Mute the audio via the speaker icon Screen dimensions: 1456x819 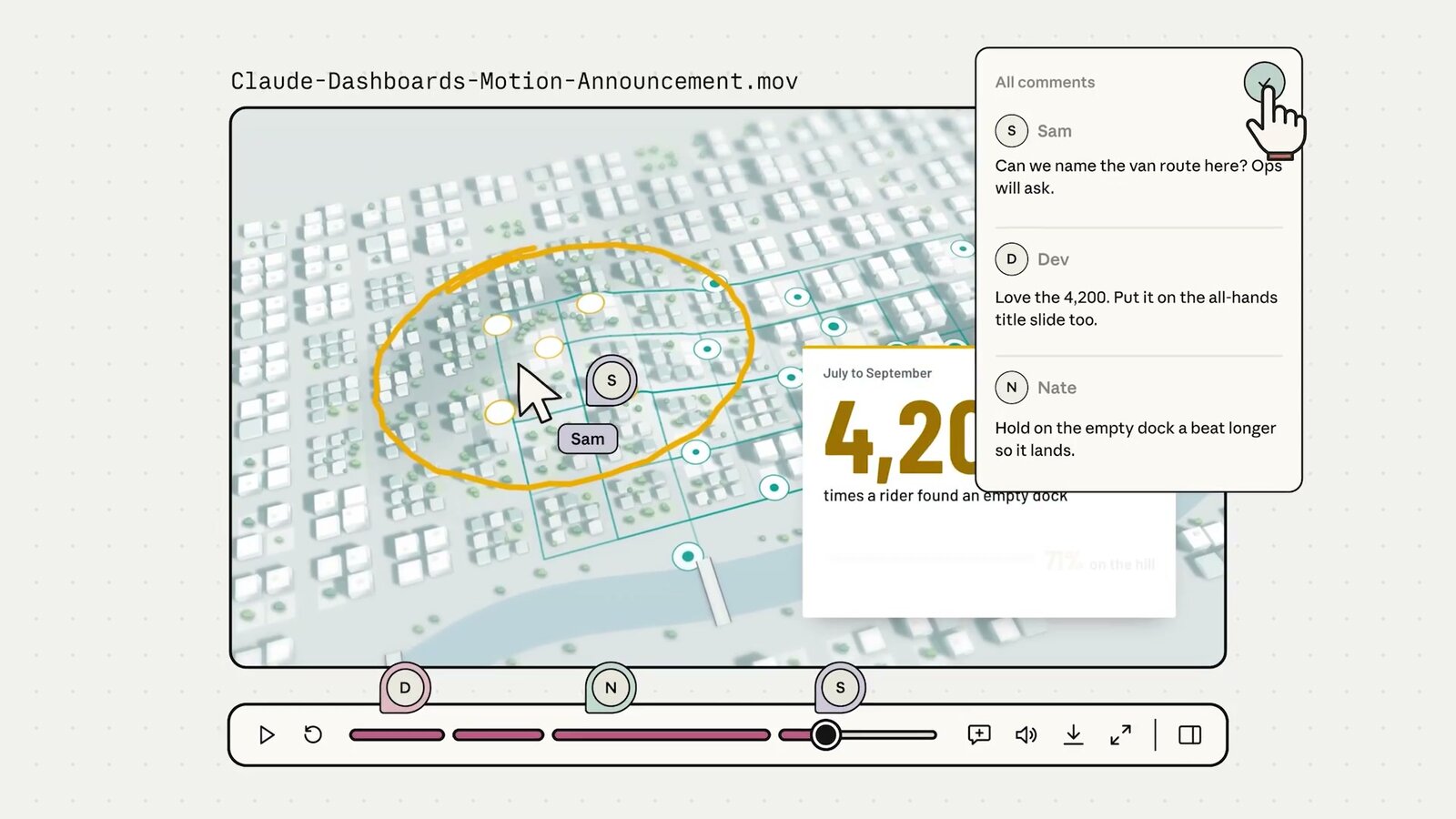pyautogui.click(x=1026, y=734)
